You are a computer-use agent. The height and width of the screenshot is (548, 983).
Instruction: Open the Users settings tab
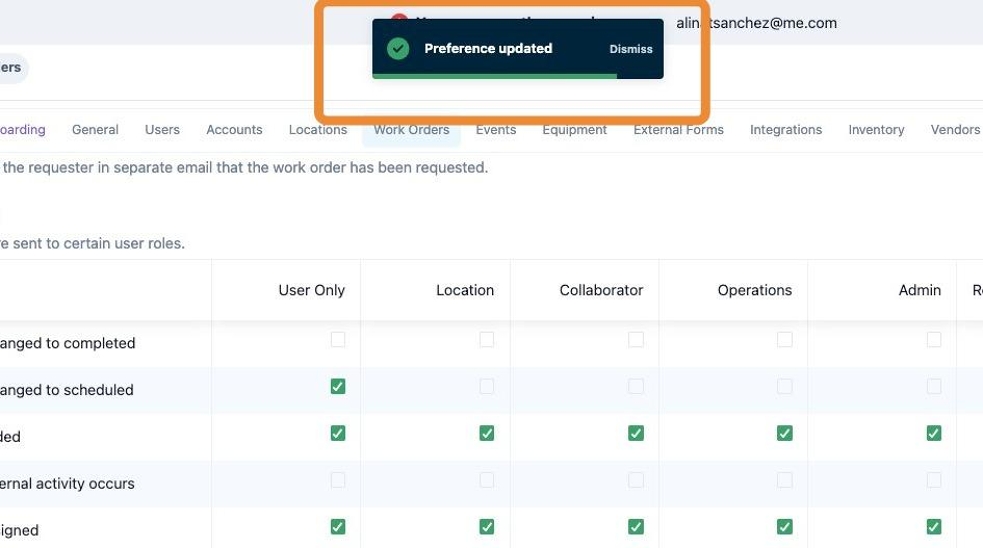point(162,130)
